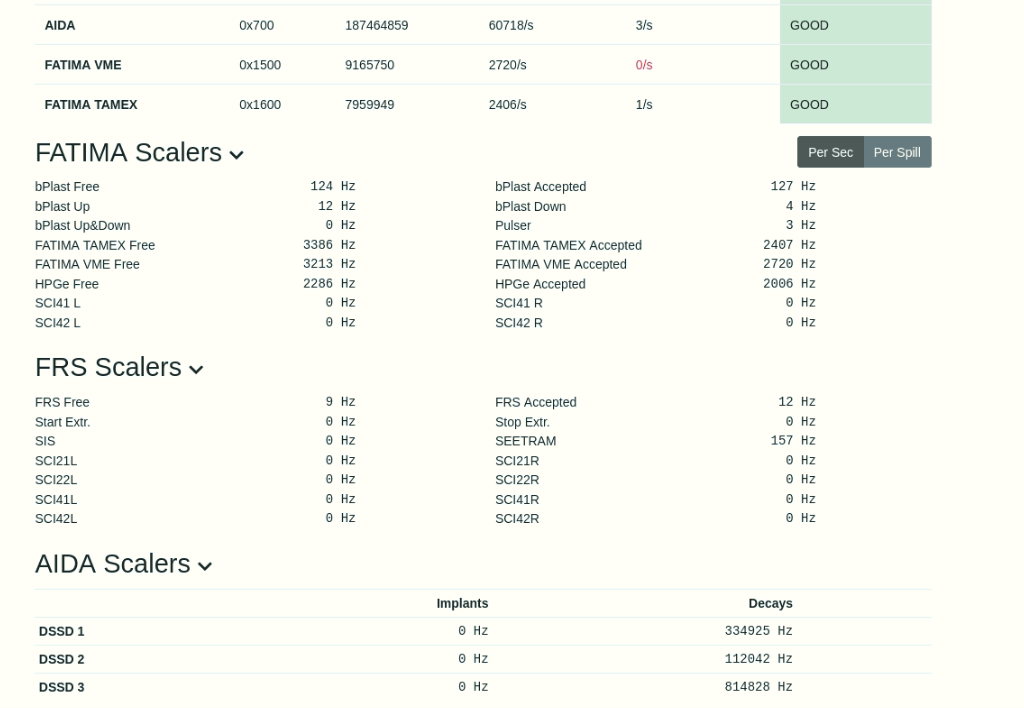The image size is (1024, 708).
Task: Select the DSSD 3 row label
Action: [61, 687]
